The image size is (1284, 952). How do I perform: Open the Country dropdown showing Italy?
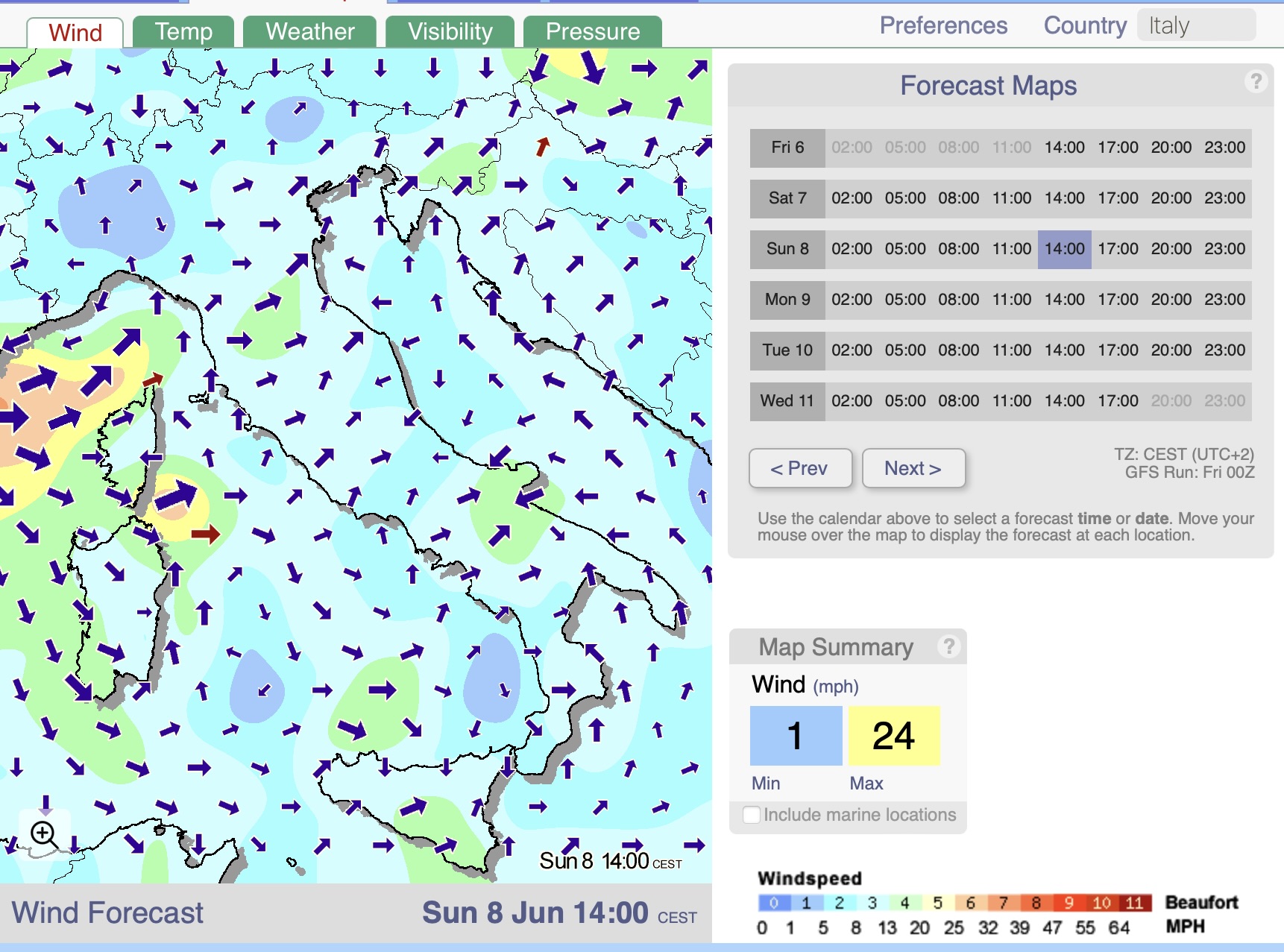(x=1196, y=25)
